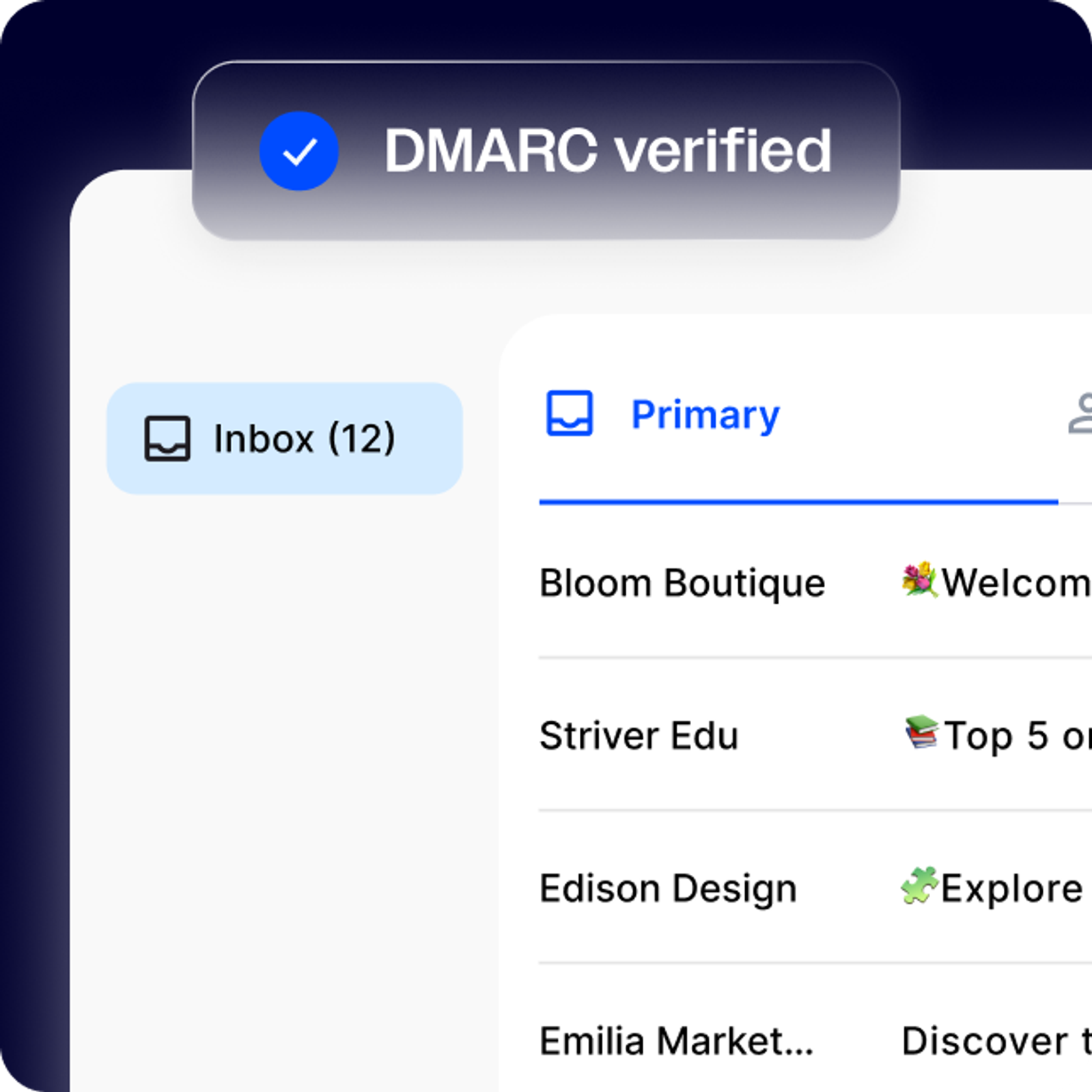Open the partially visible people tab icon
Screen dimensions: 1092x1092
(x=1080, y=414)
